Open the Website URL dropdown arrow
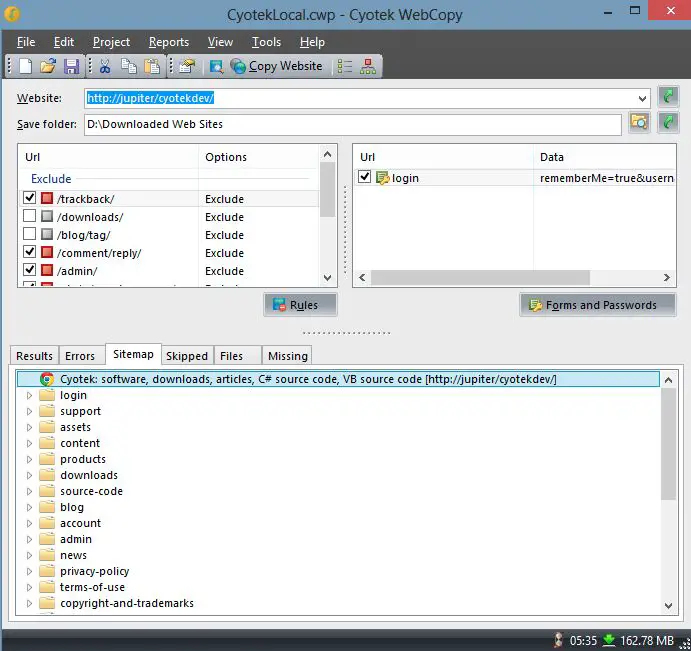691x651 pixels. tap(643, 99)
